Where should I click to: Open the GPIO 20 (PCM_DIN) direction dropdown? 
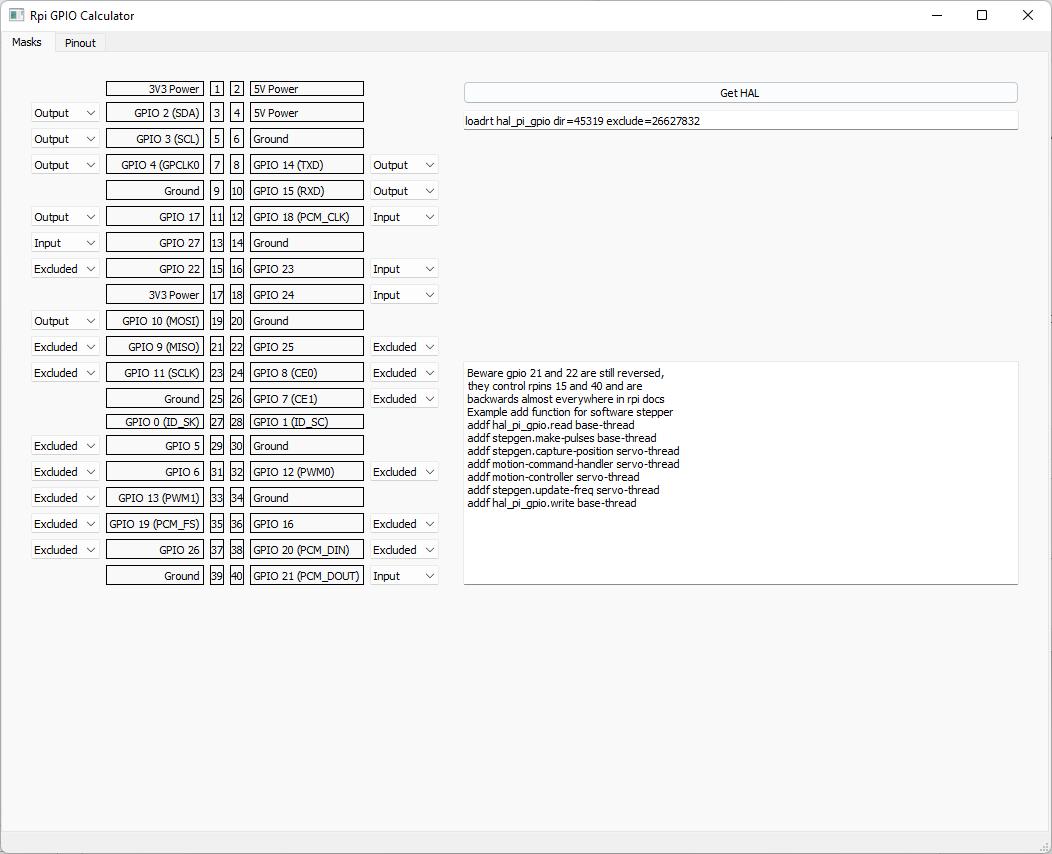tap(404, 550)
